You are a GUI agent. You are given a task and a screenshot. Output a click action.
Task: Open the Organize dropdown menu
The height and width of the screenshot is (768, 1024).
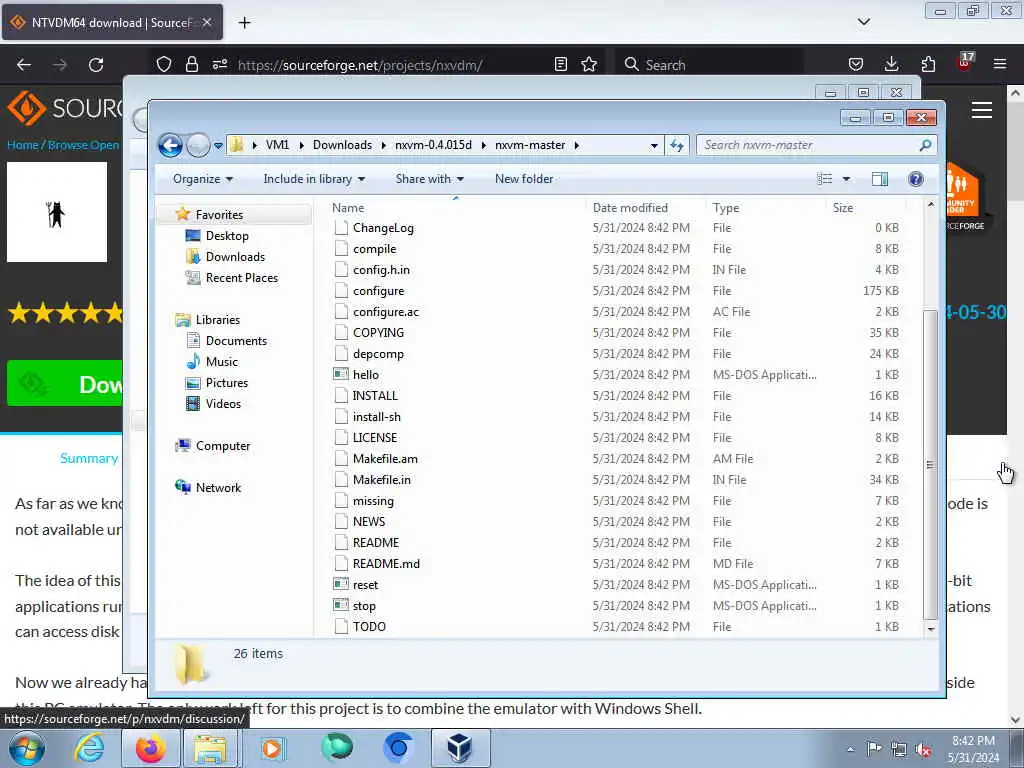click(x=202, y=179)
